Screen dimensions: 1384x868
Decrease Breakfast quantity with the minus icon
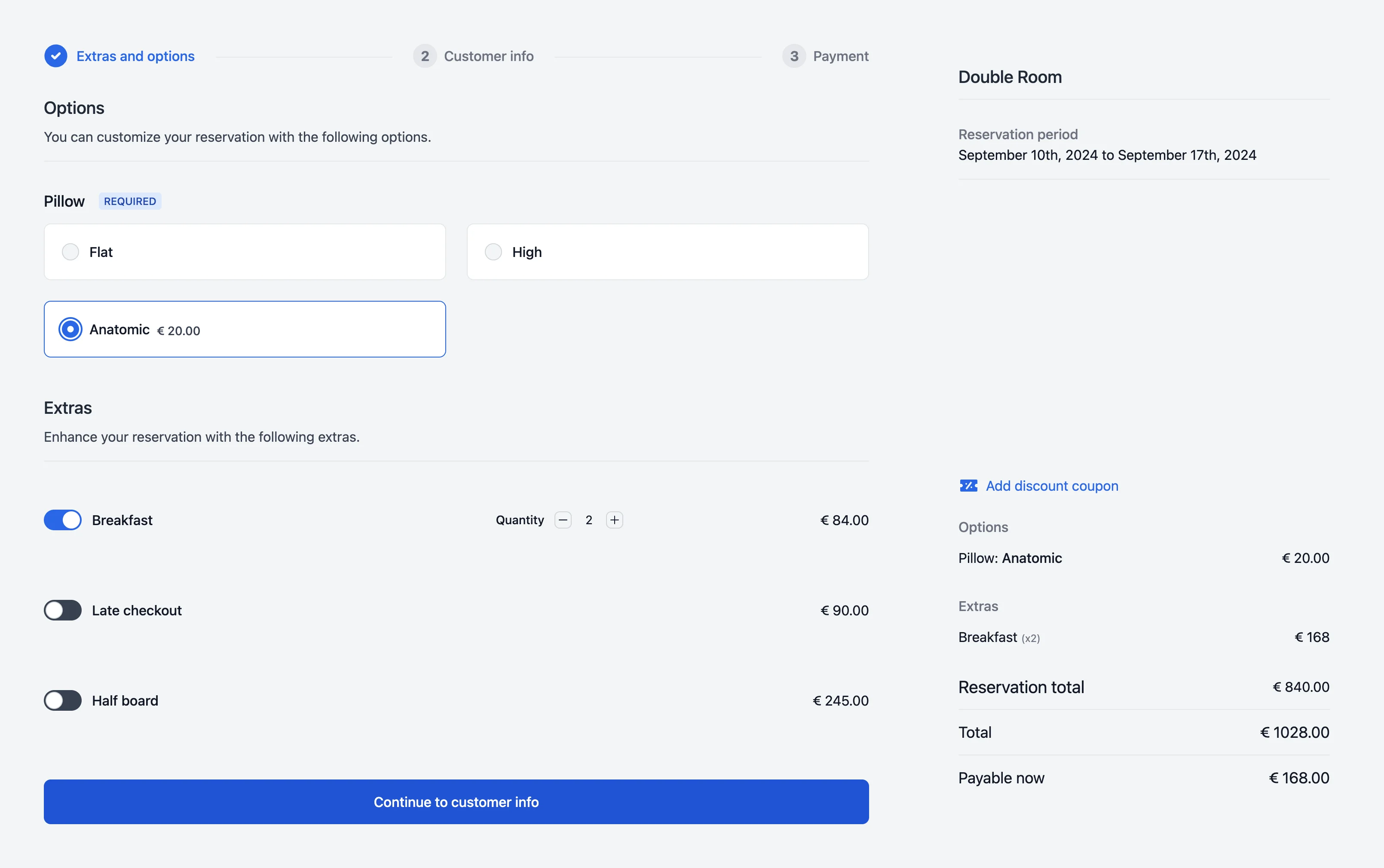coord(563,520)
